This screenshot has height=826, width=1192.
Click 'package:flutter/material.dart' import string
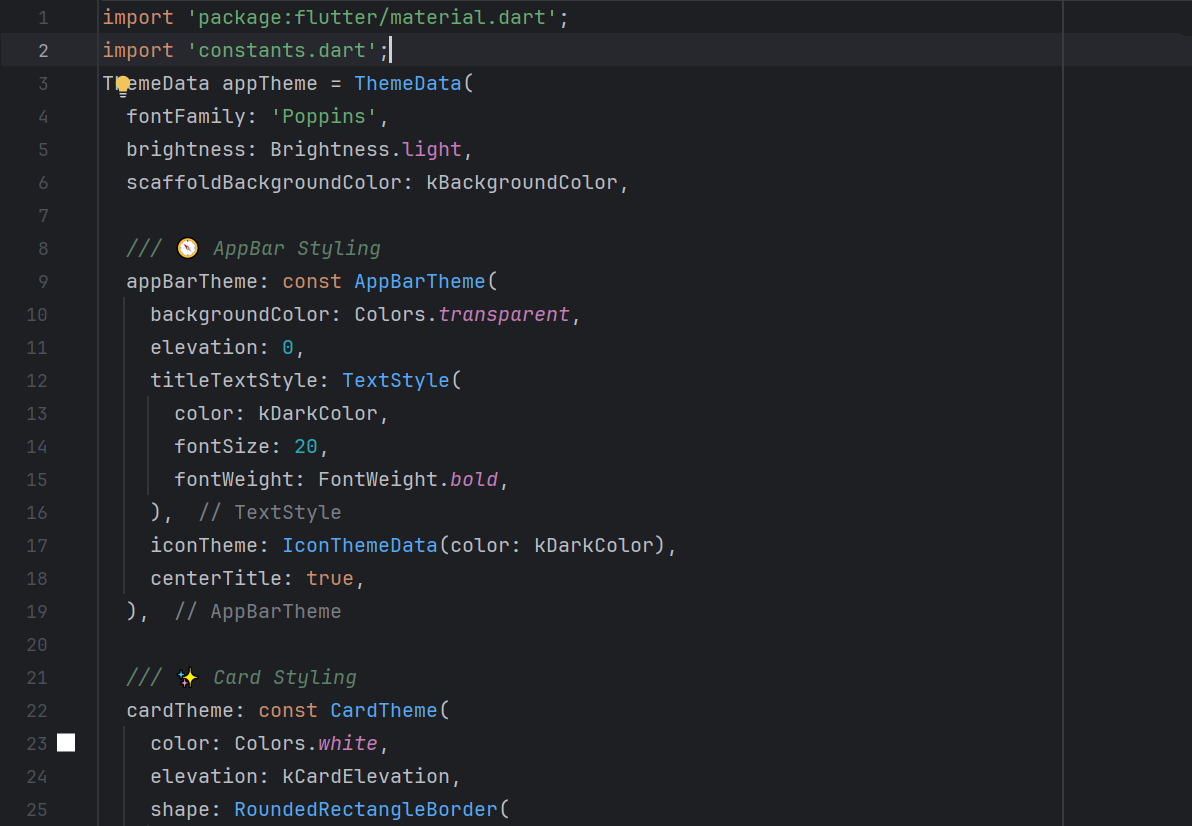point(372,17)
